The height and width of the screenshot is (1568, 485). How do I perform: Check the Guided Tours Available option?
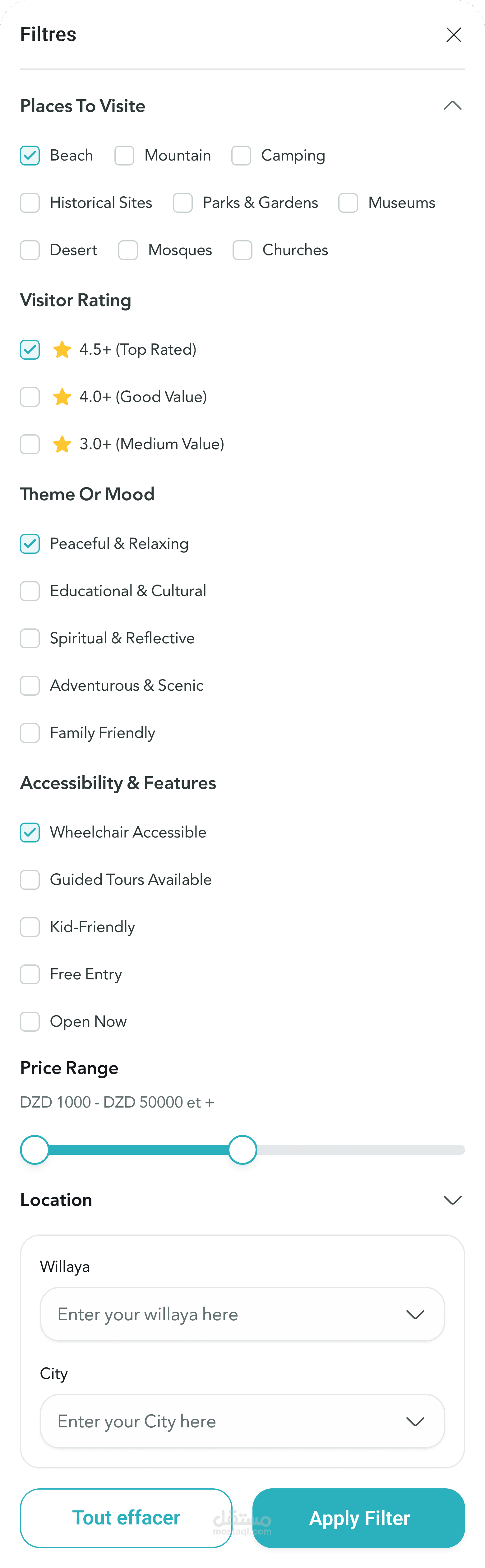pyautogui.click(x=30, y=880)
